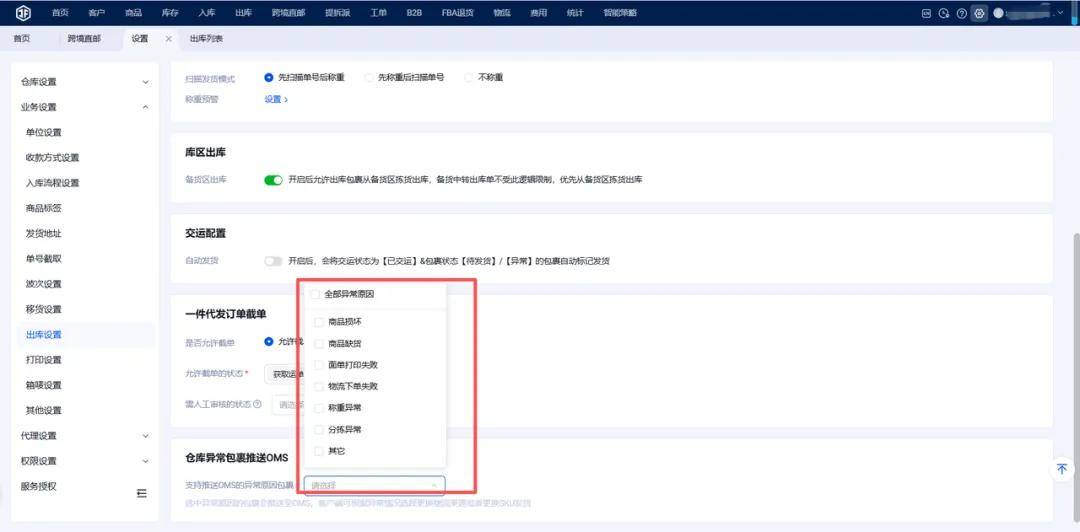Select 先称重后扫描单号 radio button
The height and width of the screenshot is (532, 1080).
369,78
